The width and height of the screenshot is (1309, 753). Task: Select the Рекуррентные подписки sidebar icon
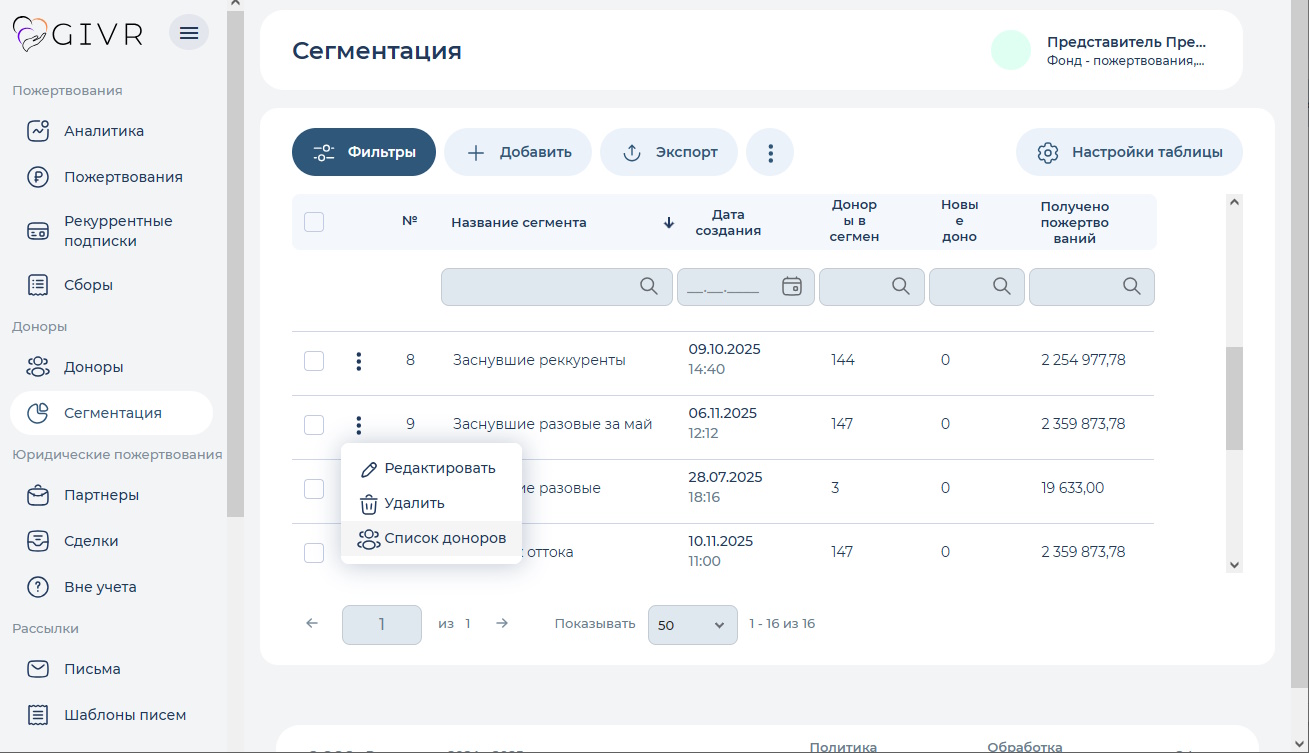(x=37, y=230)
